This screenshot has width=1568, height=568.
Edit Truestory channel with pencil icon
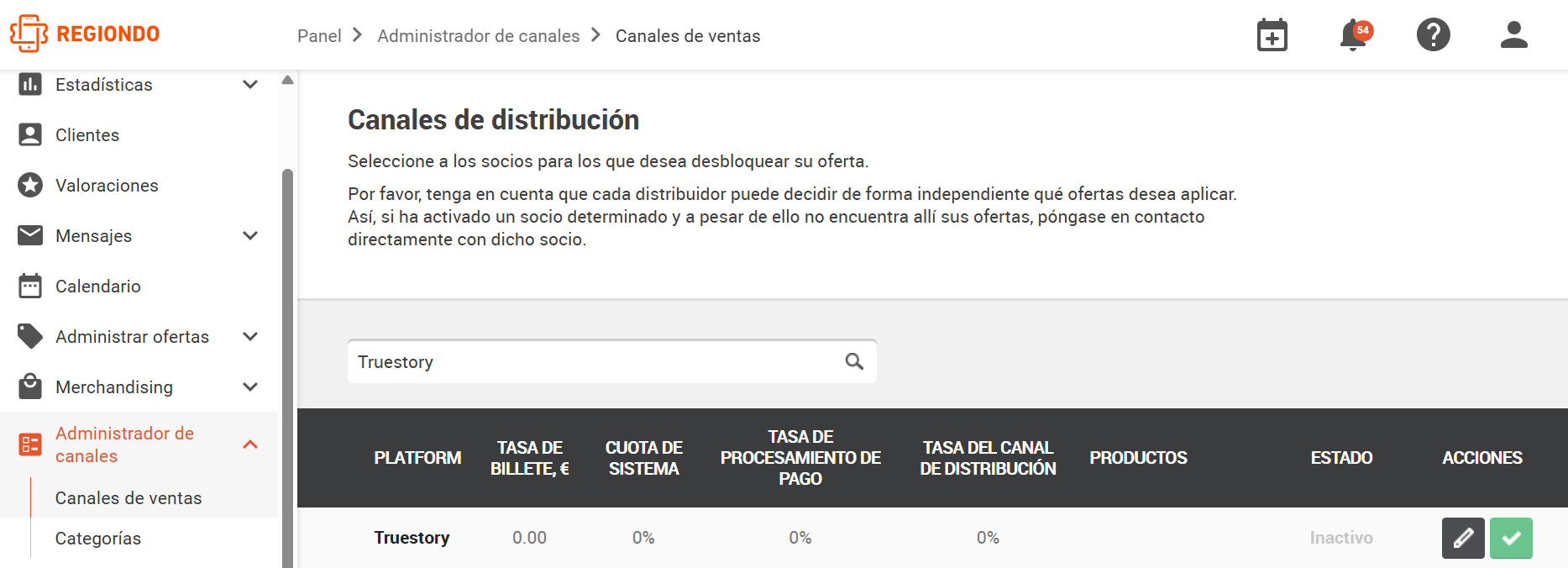pyautogui.click(x=1463, y=538)
